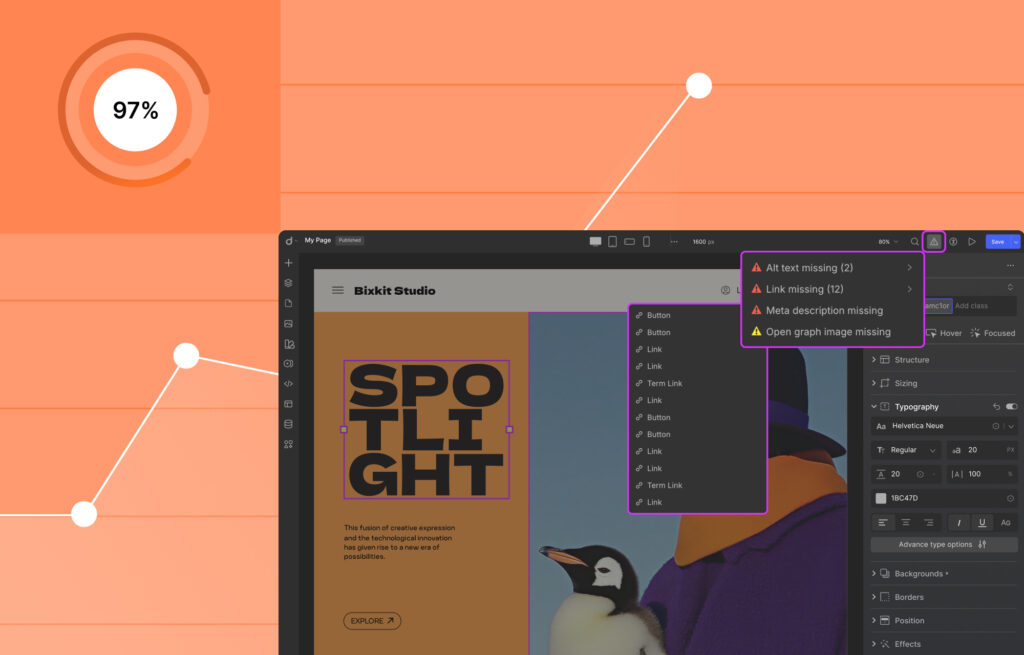Toggle italic text style

coord(958,522)
